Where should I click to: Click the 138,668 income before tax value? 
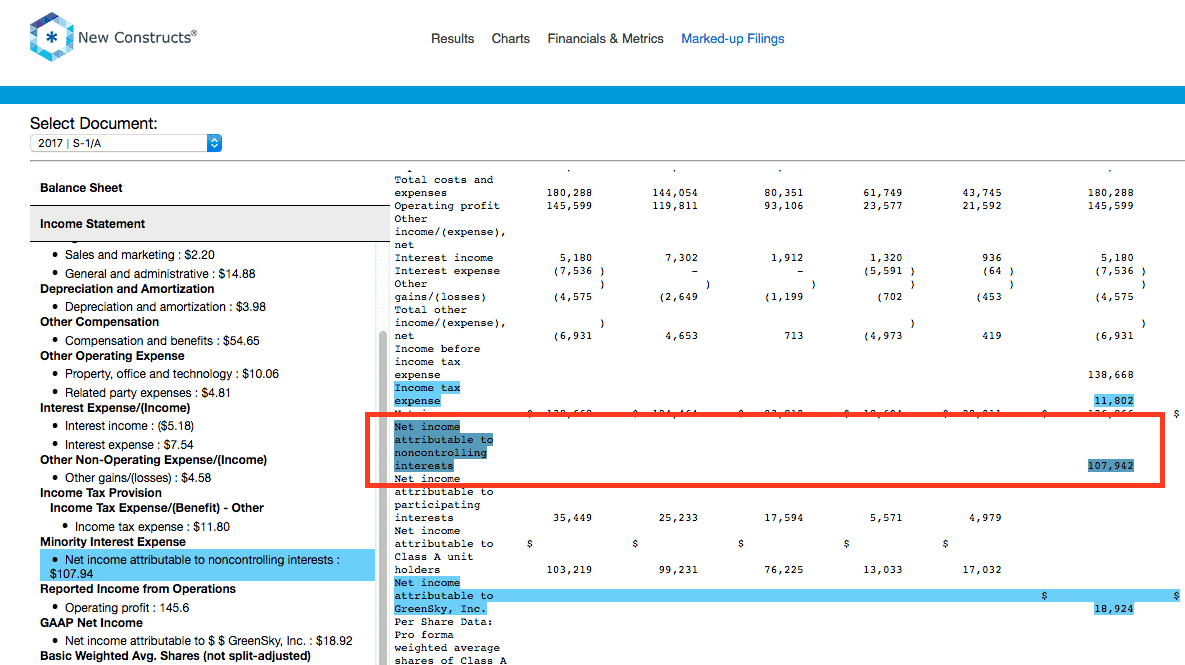tap(1110, 375)
